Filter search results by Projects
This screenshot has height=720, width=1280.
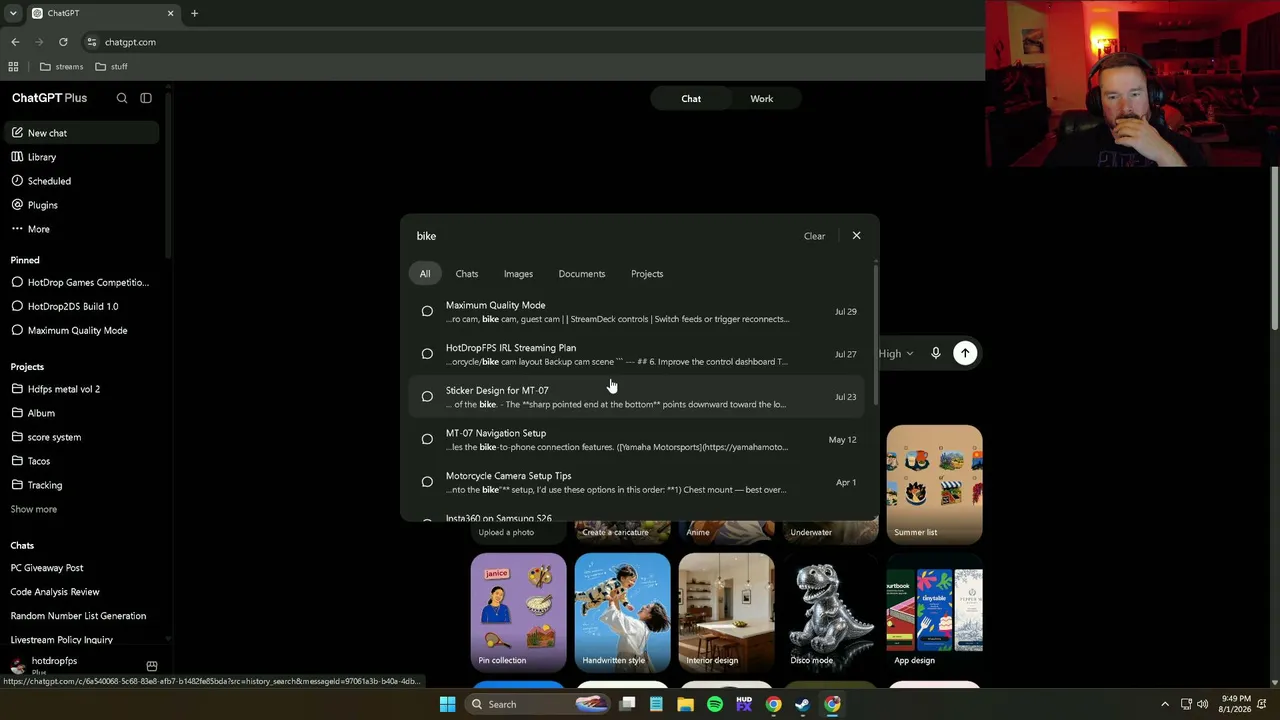[647, 274]
